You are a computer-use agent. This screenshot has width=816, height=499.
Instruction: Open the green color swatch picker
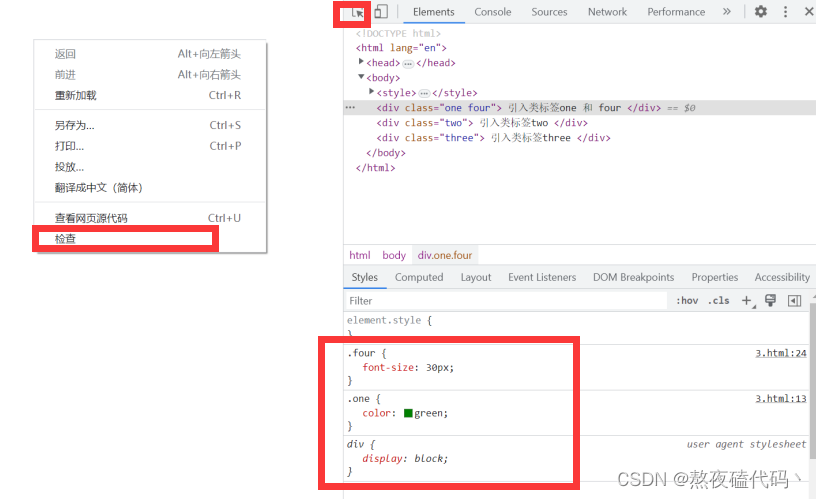[x=408, y=413]
